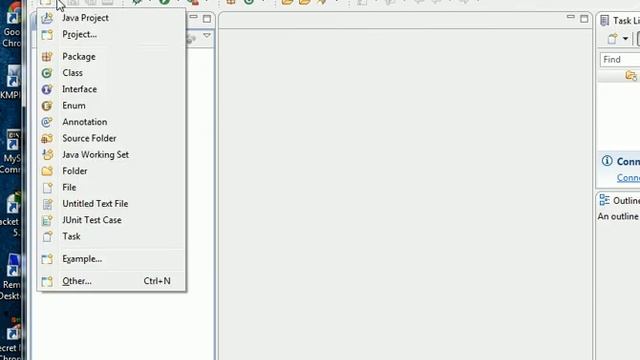Pick the File option in the menu
This screenshot has height=360, width=640.
tap(111, 187)
